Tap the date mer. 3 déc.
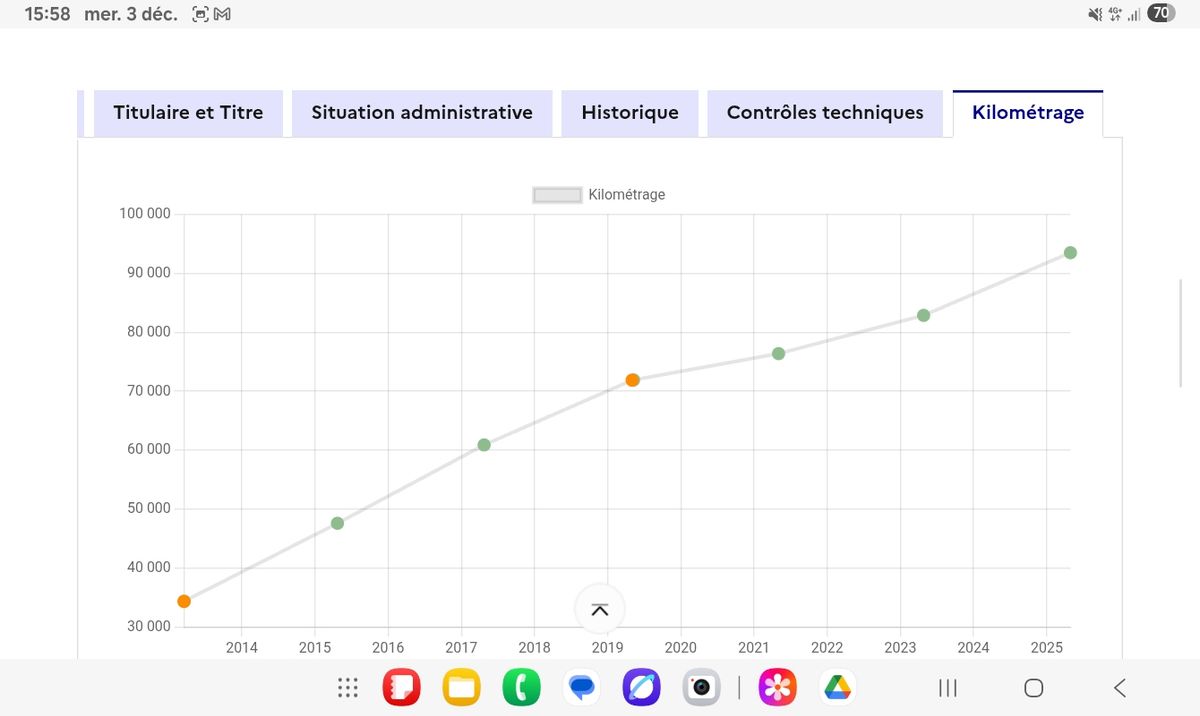 pyautogui.click(x=131, y=14)
